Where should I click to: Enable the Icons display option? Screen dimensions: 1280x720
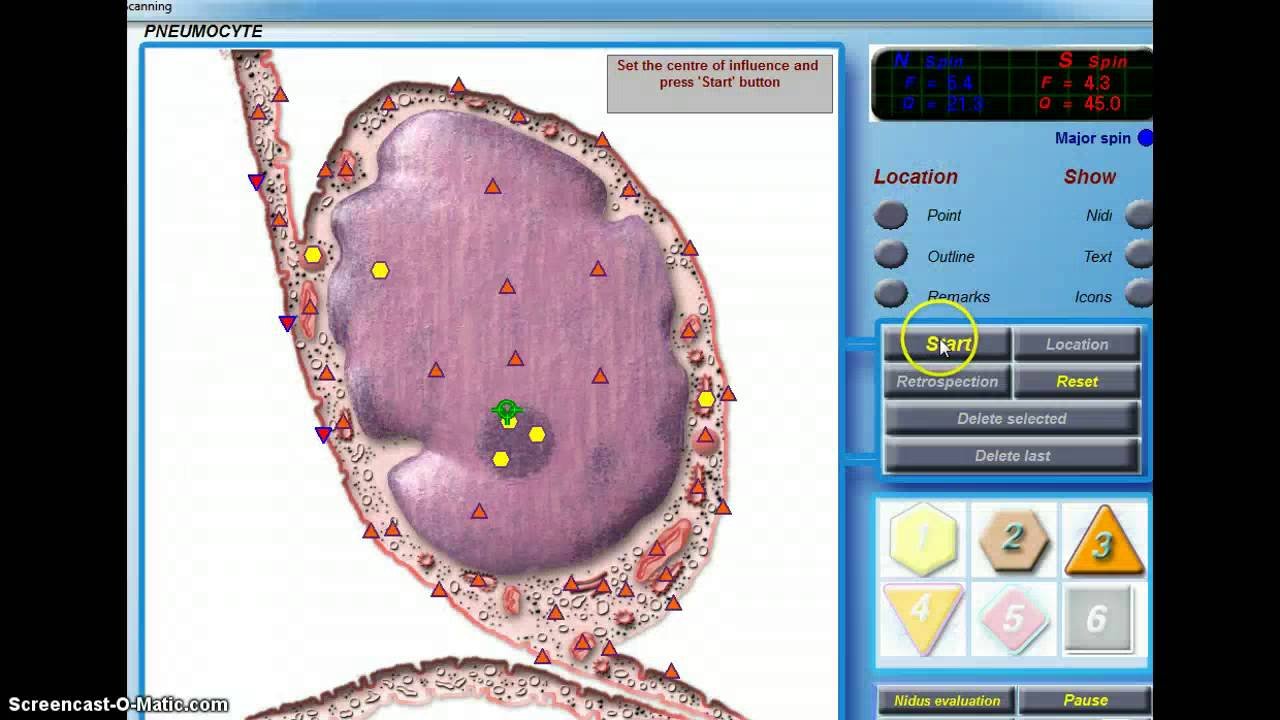[1139, 296]
